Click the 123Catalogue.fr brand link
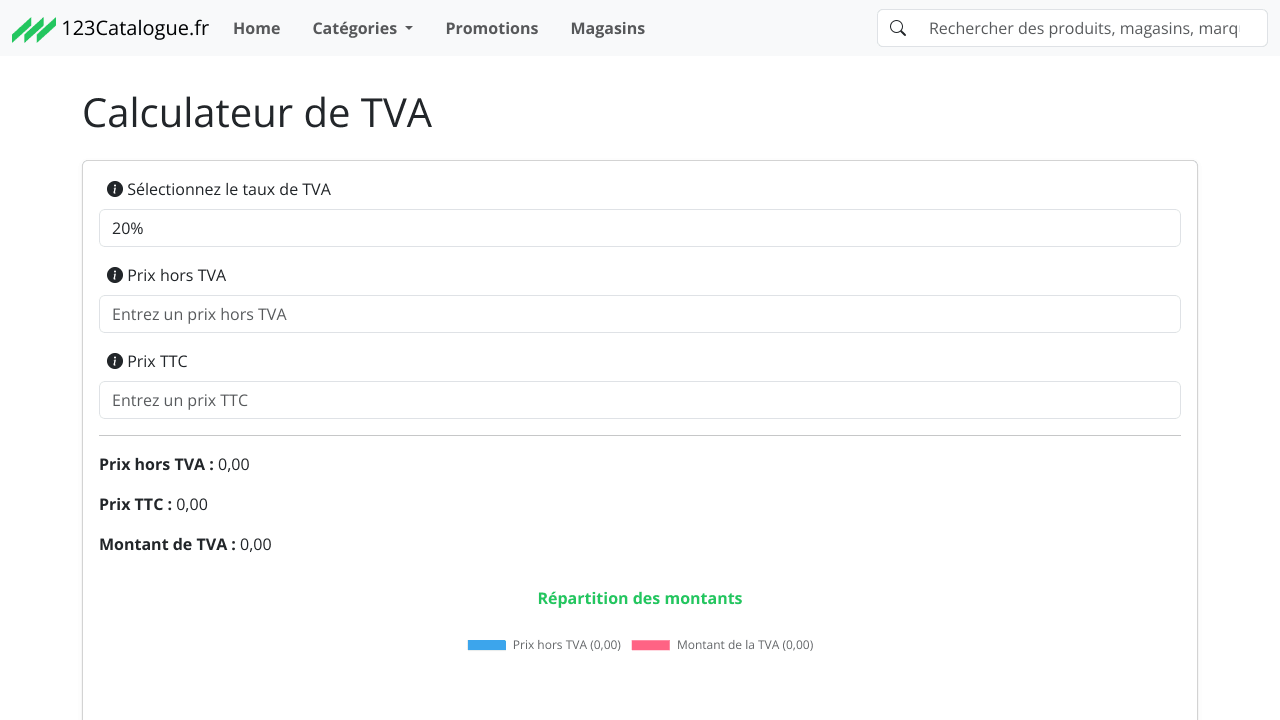This screenshot has height=720, width=1280. (x=110, y=28)
